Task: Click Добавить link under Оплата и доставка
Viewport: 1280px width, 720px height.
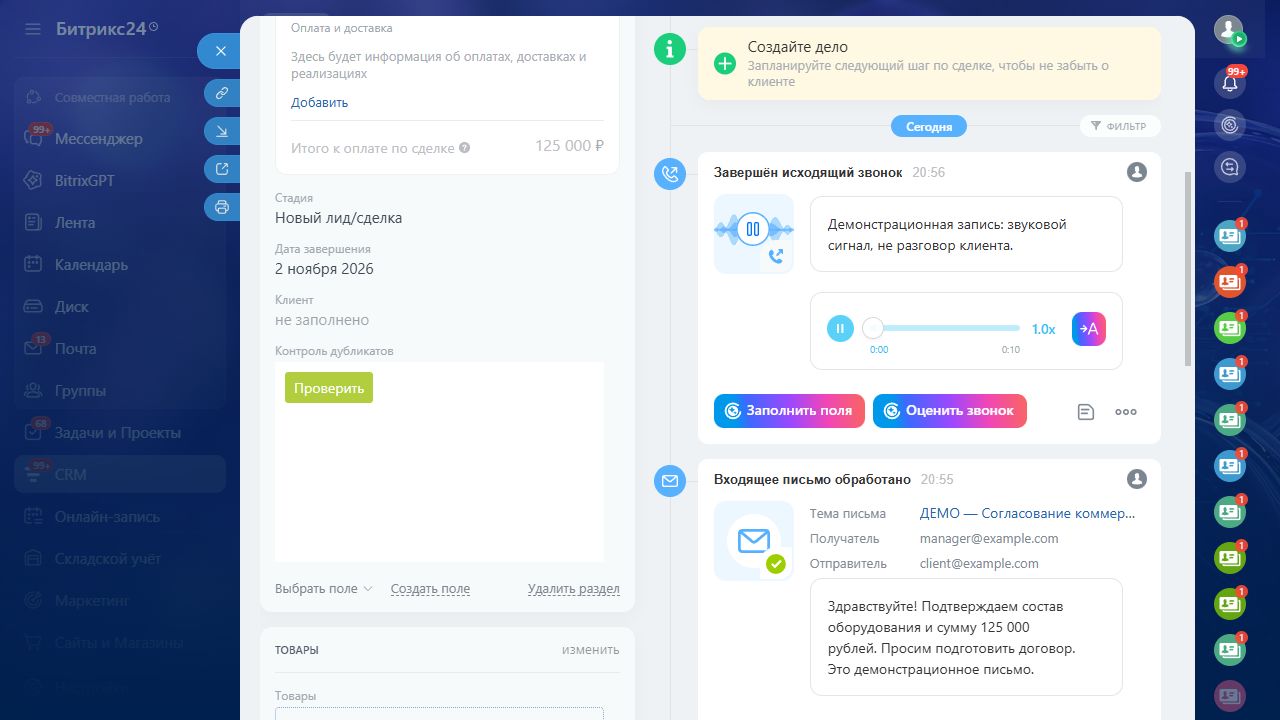Action: pyautogui.click(x=319, y=102)
